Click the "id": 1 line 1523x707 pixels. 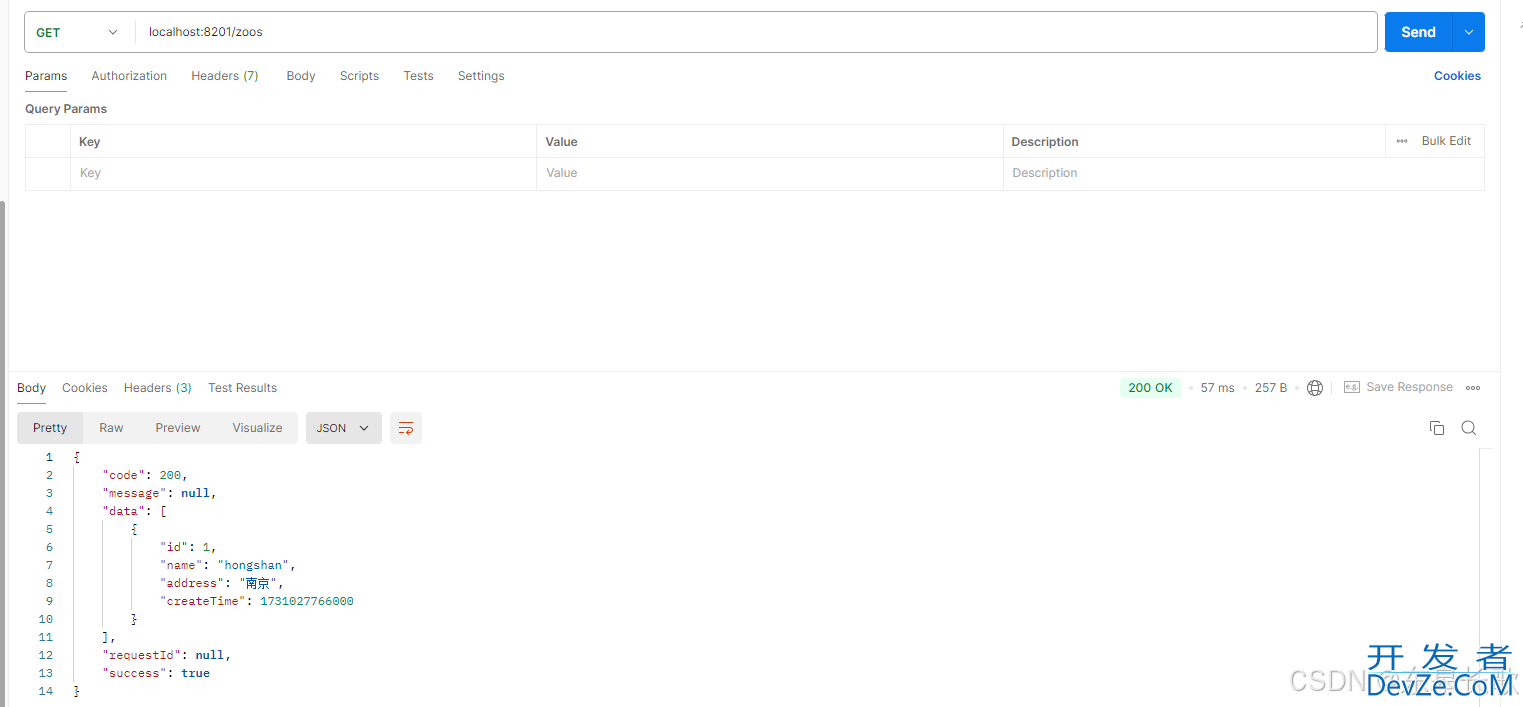tap(188, 547)
